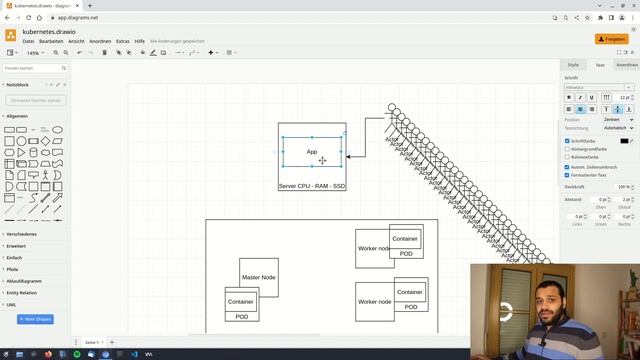Click the bold text formatting icon
The height and width of the screenshot is (360, 640).
click(569, 98)
